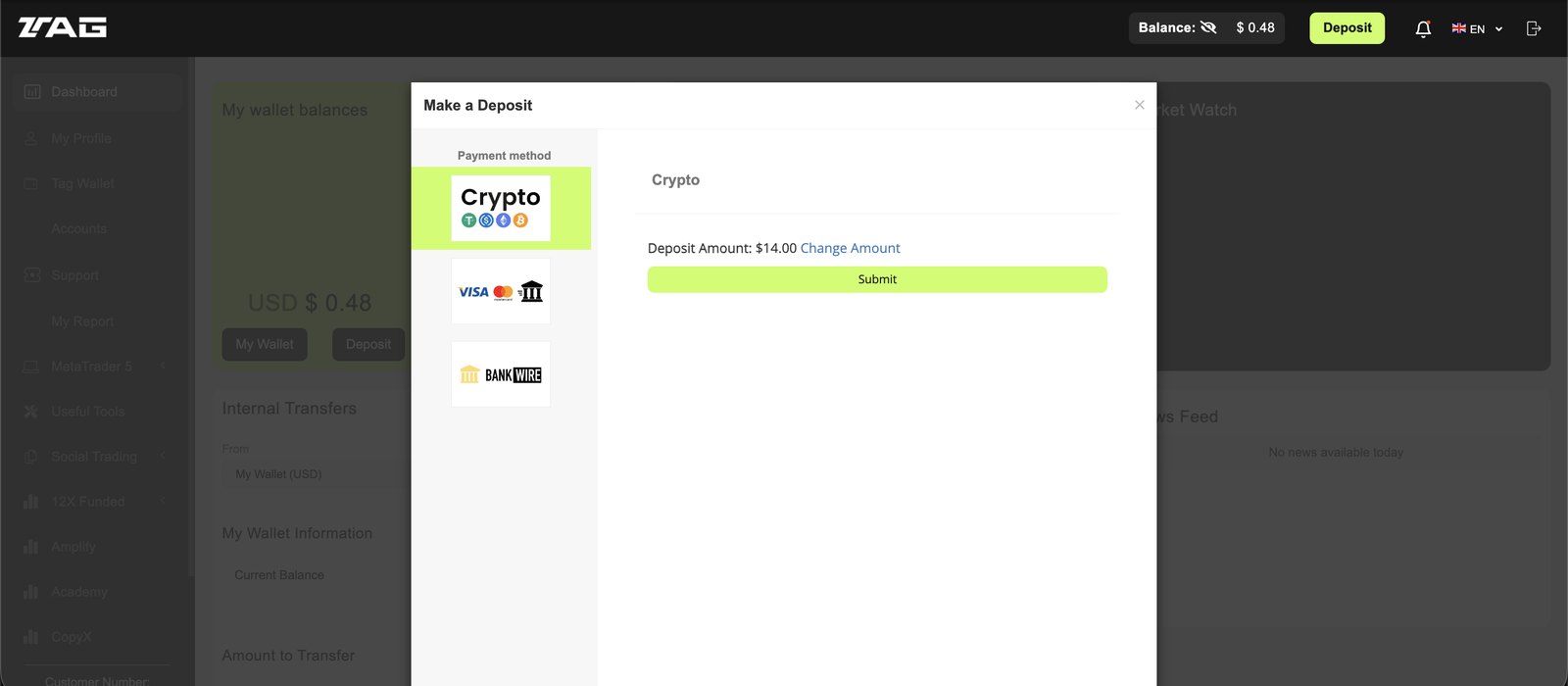This screenshot has height=686, width=1568.
Task: Select the Bank Wire payment method
Action: coord(501,374)
